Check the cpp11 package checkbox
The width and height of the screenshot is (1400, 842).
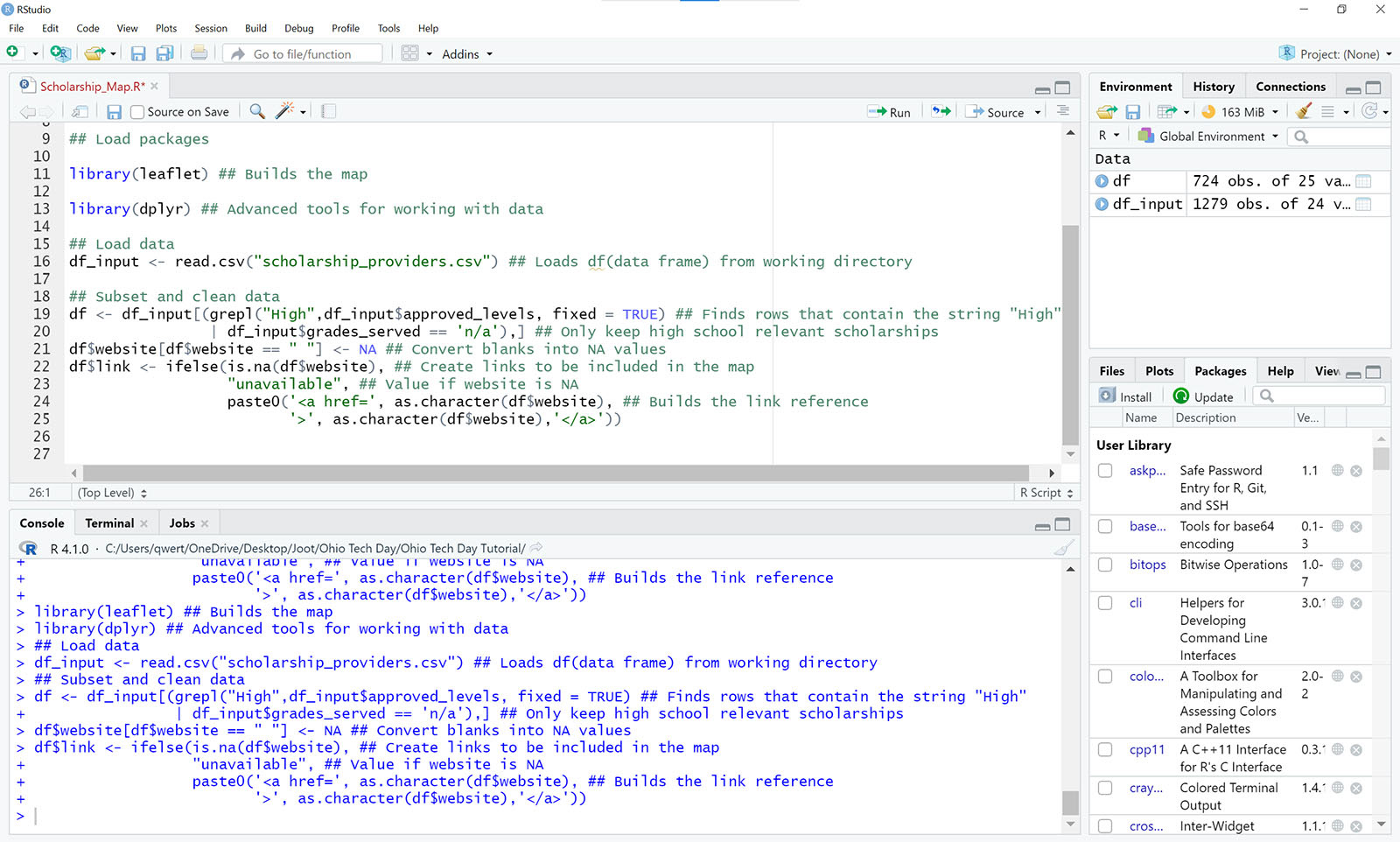click(1105, 750)
